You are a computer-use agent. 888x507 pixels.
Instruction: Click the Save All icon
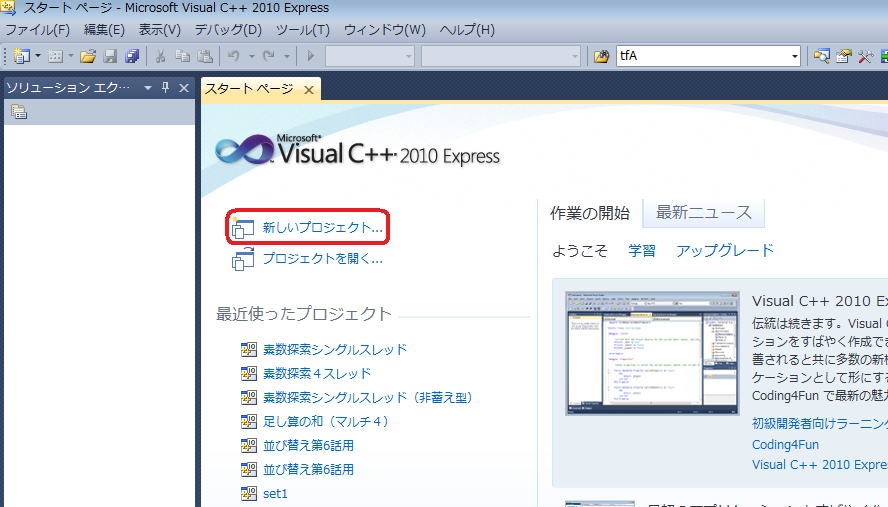pyautogui.click(x=133, y=56)
